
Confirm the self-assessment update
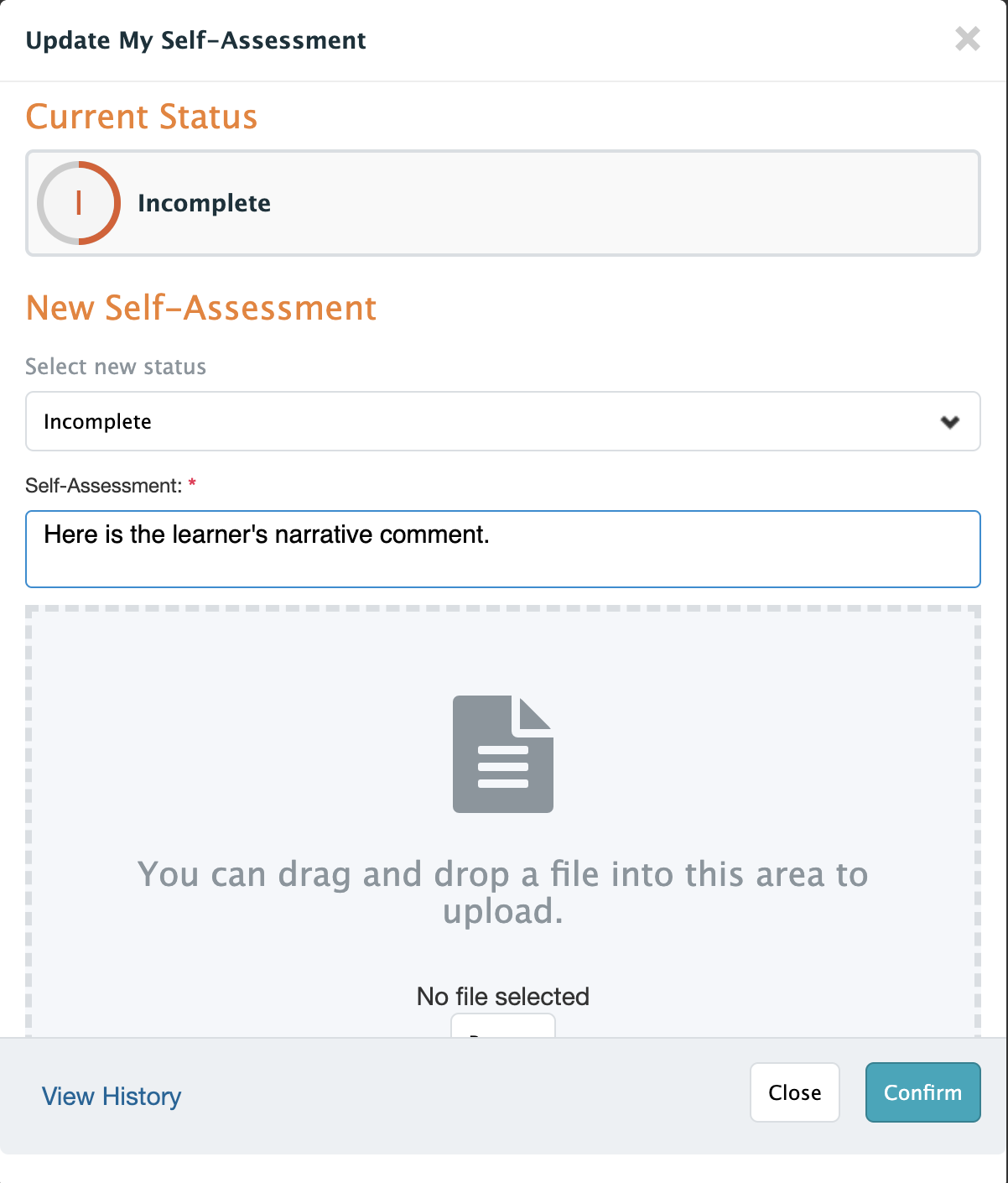[922, 1092]
